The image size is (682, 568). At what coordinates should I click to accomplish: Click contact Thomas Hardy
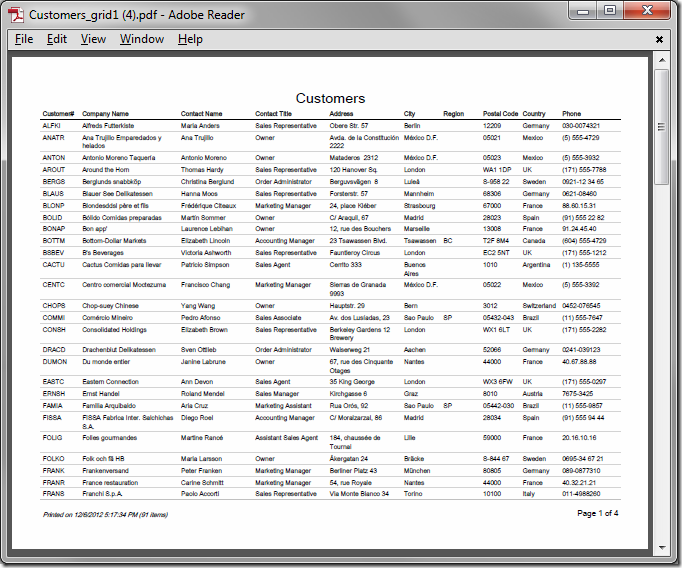(202, 170)
